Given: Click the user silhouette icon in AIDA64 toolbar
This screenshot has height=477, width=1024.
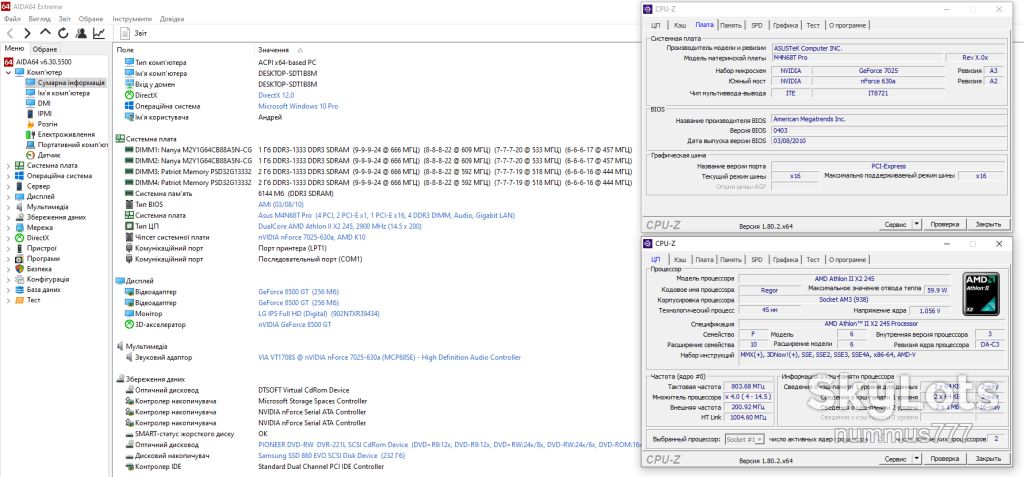Looking at the screenshot, I should pyautogui.click(x=81, y=33).
